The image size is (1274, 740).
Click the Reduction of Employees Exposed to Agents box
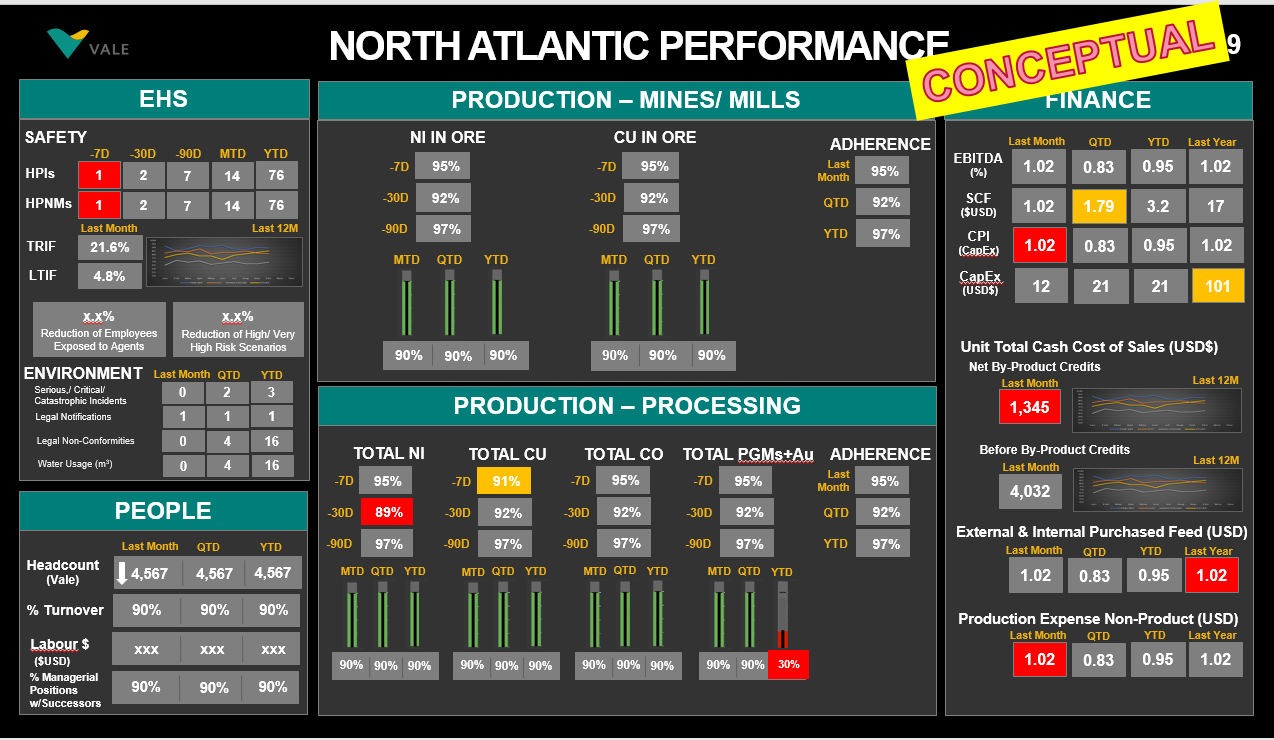tap(99, 329)
